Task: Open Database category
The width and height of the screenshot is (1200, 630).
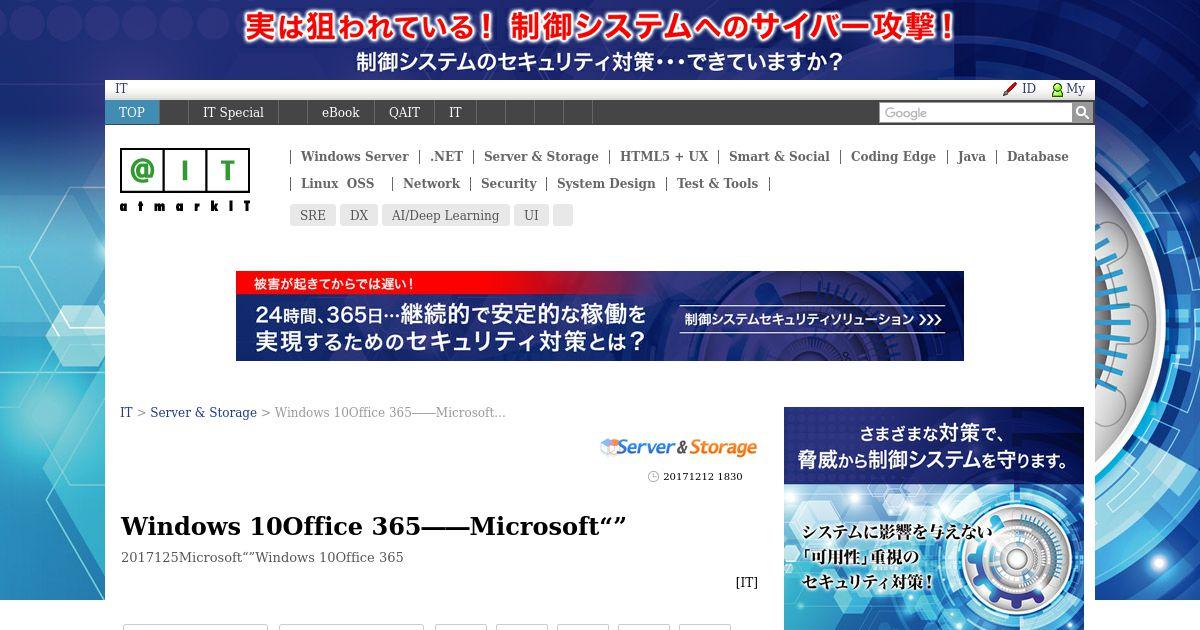Action: tap(1037, 156)
